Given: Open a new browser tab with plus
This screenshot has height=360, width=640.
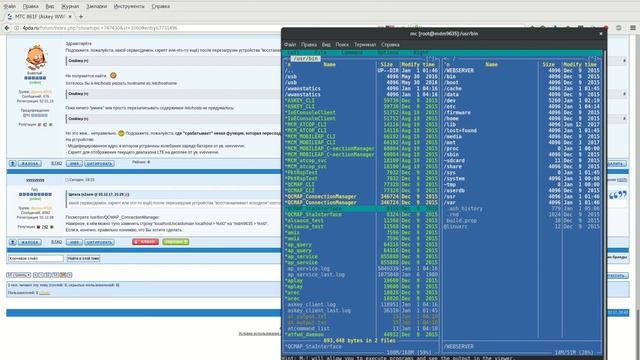Looking at the screenshot, I should pyautogui.click(x=80, y=17).
